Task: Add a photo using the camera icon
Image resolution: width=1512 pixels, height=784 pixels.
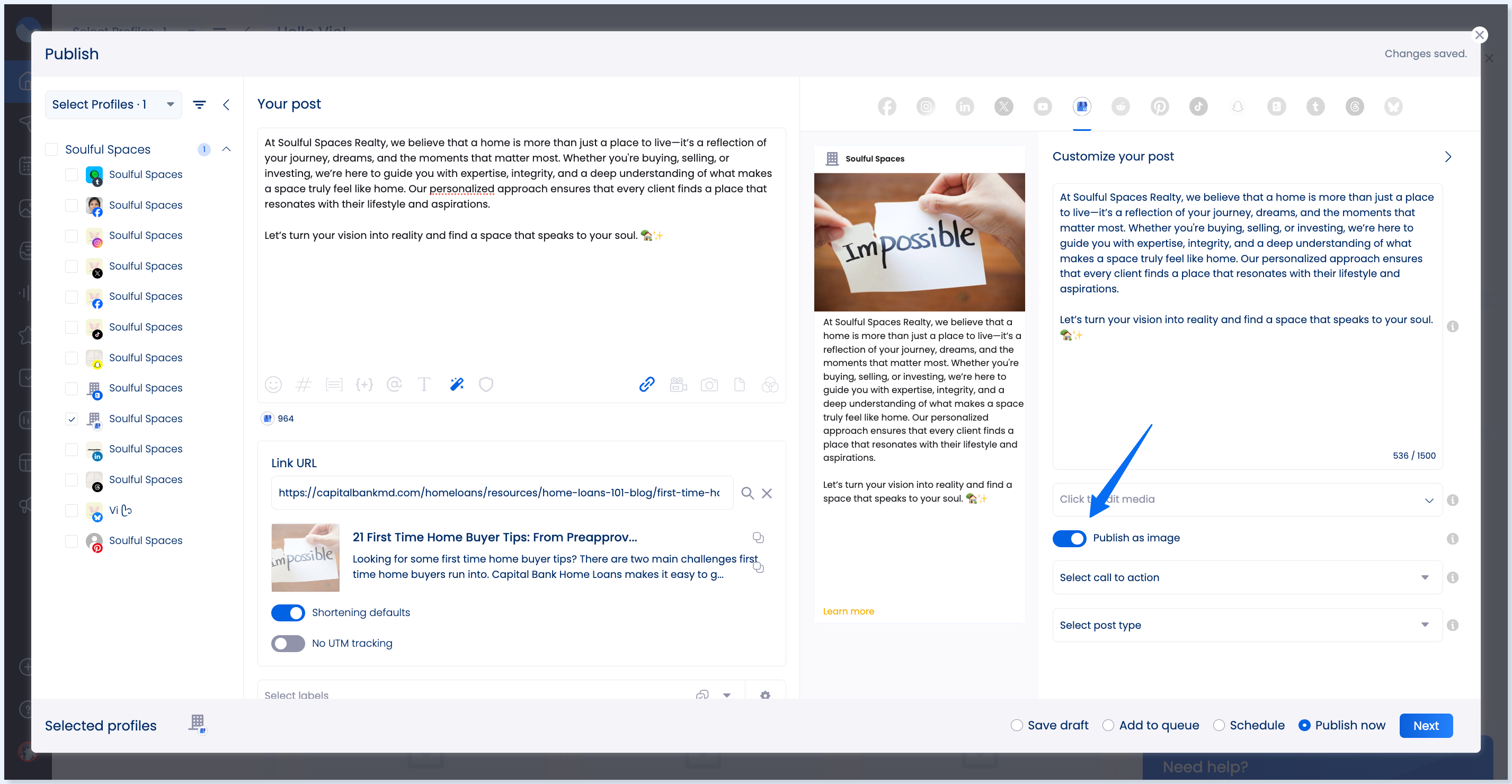Action: (709, 385)
